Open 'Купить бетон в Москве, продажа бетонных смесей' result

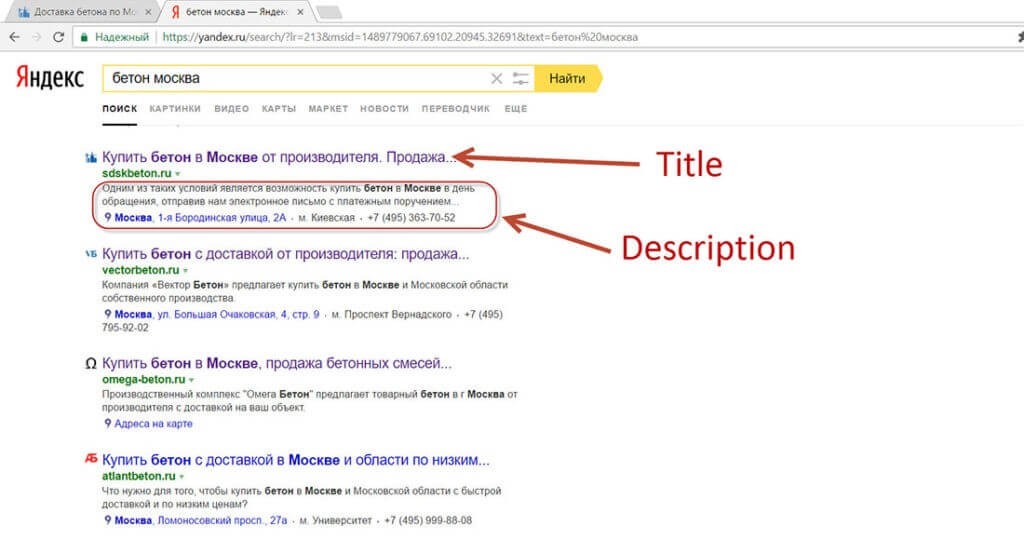(x=277, y=363)
